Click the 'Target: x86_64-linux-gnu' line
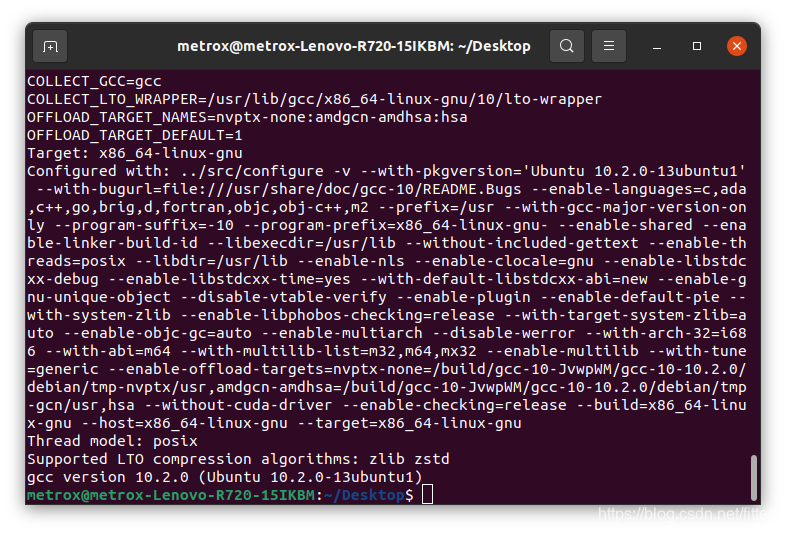 tap(135, 153)
